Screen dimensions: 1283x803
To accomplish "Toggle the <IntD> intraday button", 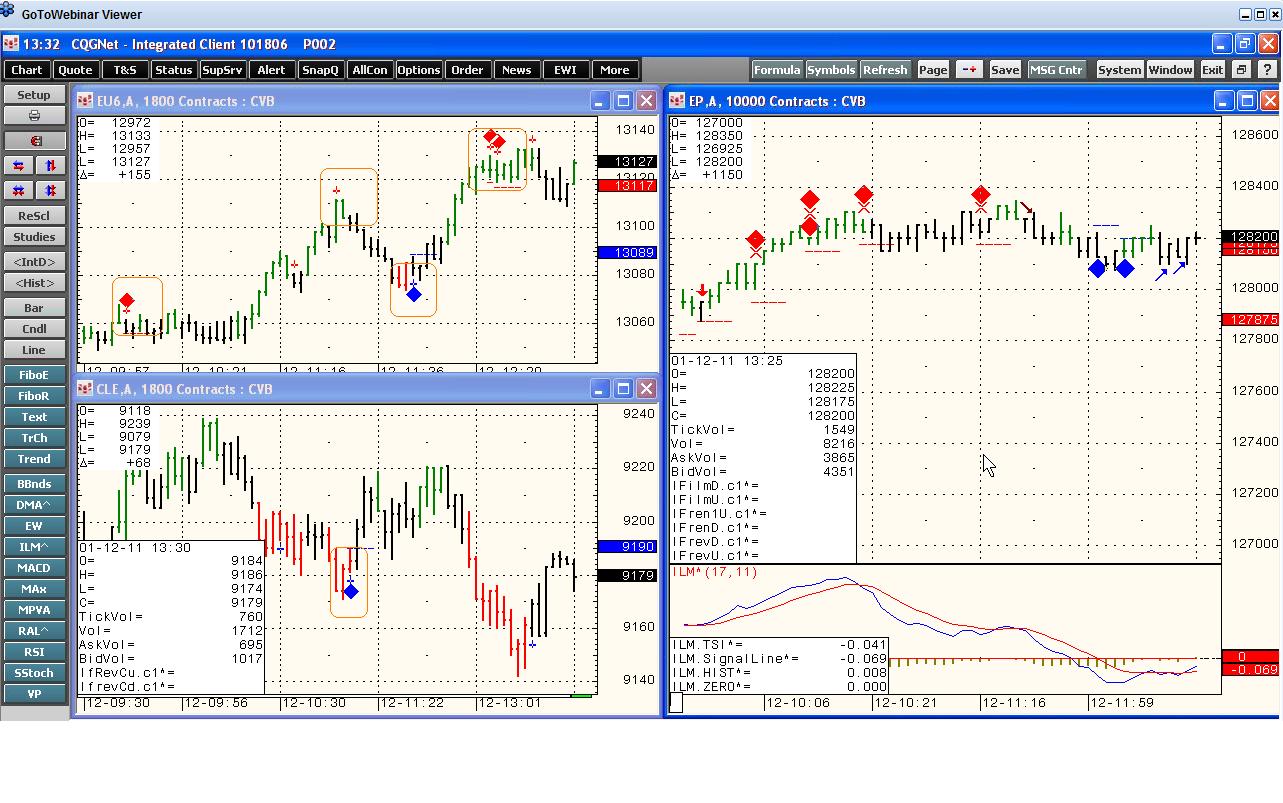I will [x=34, y=262].
